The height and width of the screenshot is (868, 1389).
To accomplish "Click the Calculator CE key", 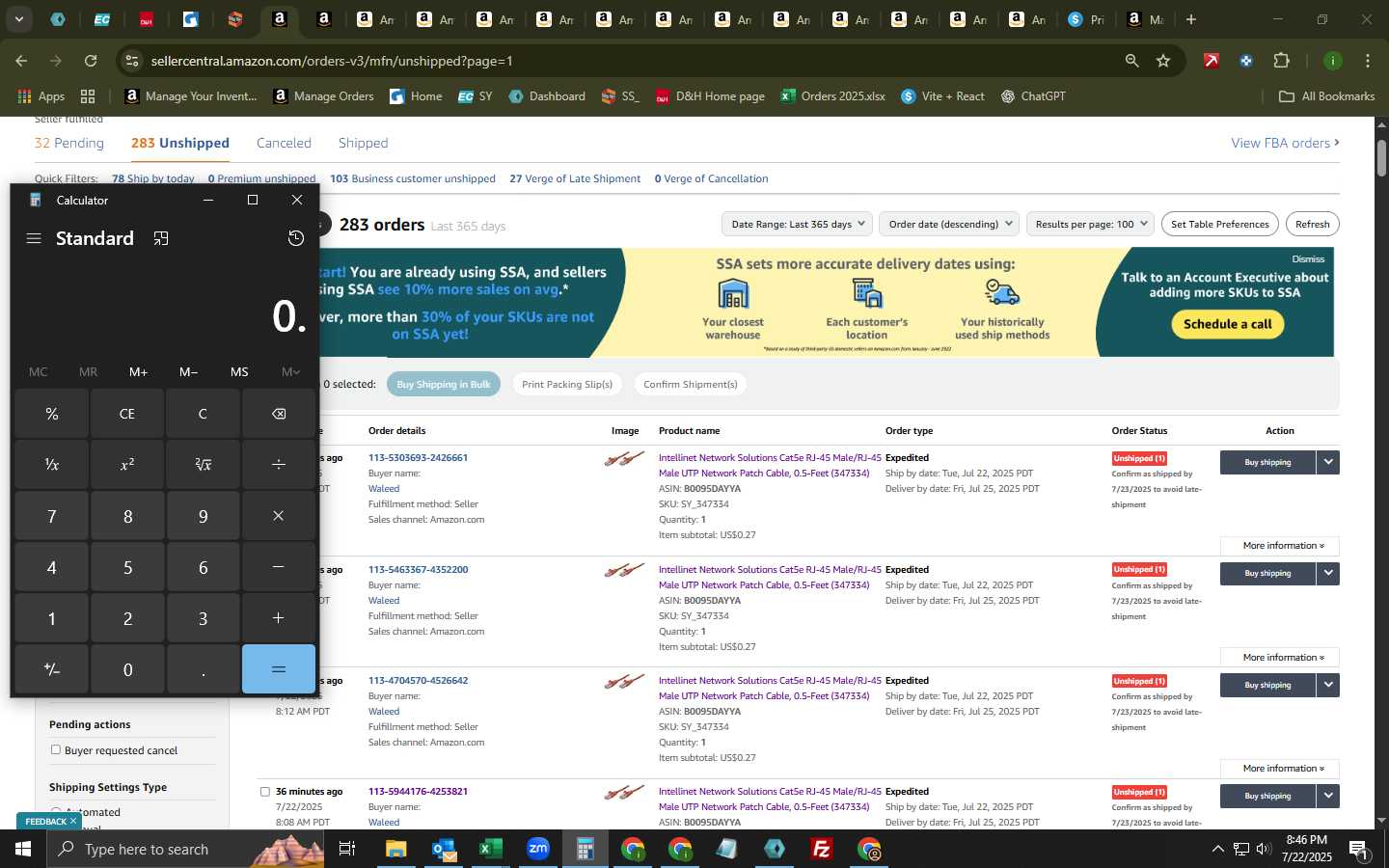I will coord(127,414).
